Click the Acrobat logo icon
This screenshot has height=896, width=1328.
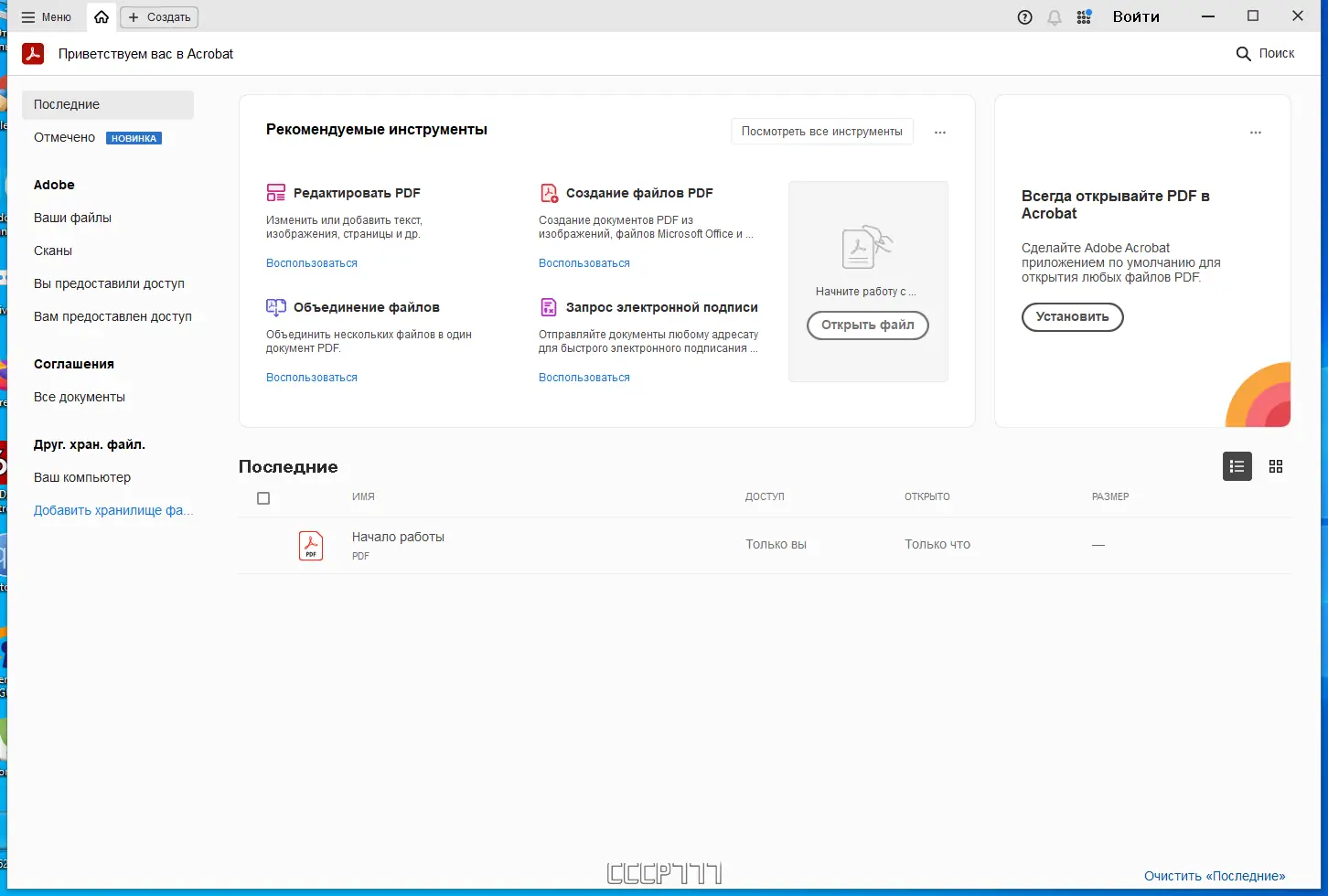click(x=33, y=54)
